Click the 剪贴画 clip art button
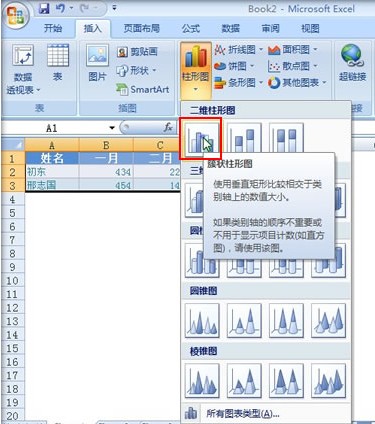This screenshot has width=375, height=424. (138, 52)
